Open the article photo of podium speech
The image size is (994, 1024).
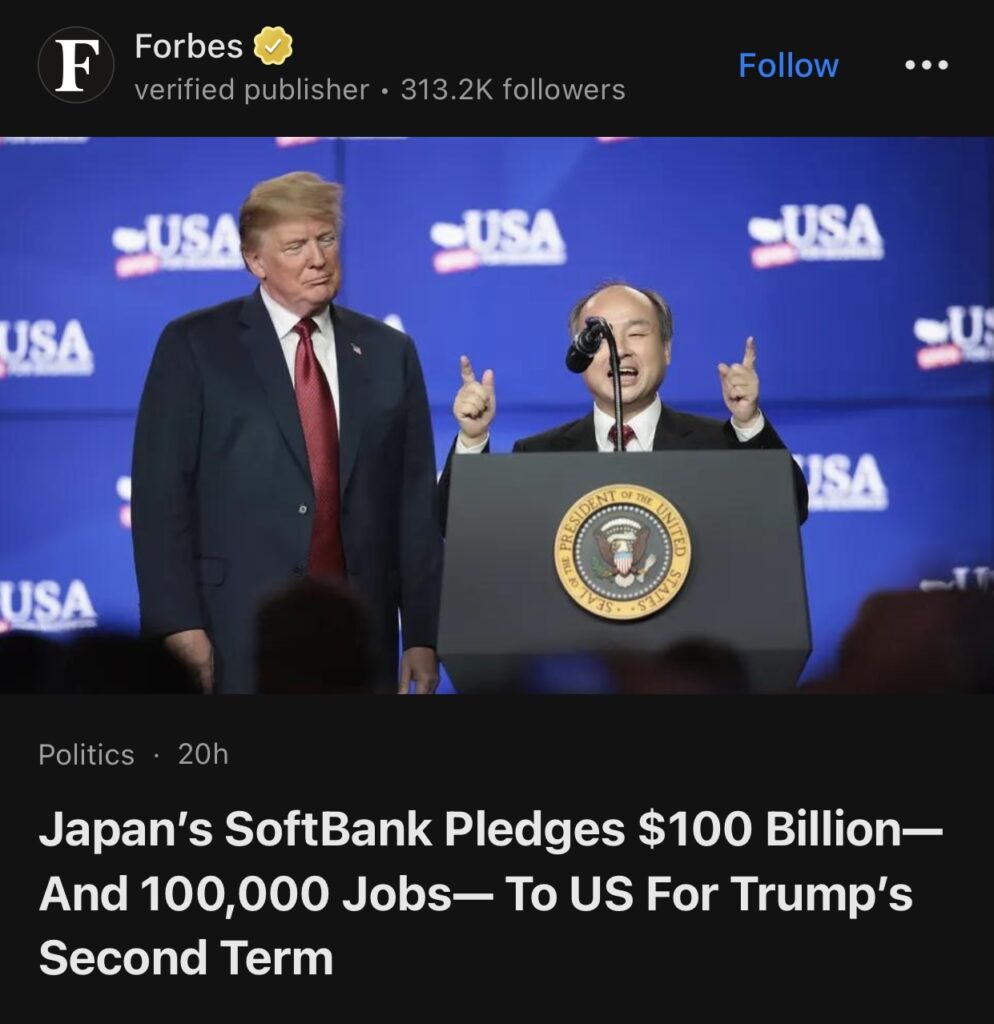(x=497, y=415)
